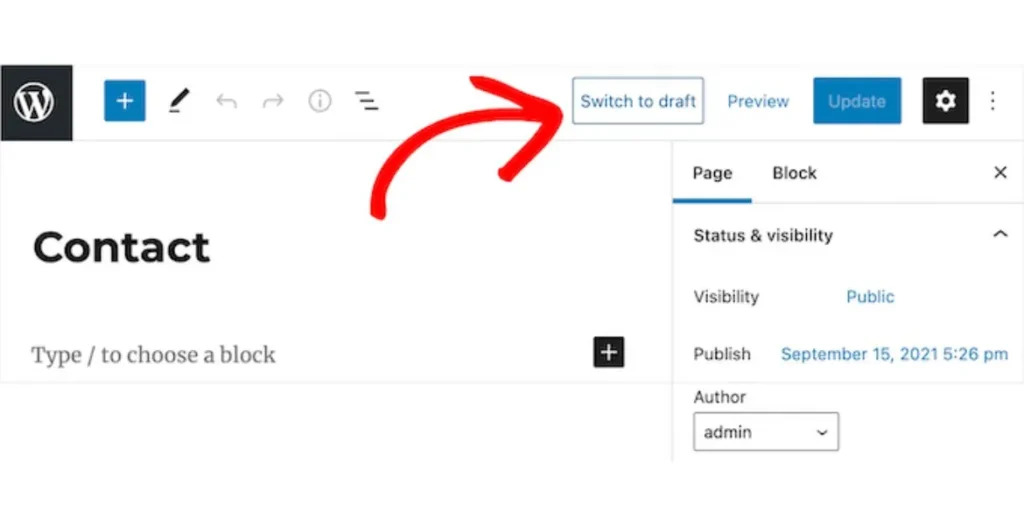Select the pencil Tools icon
The height and width of the screenshot is (526, 1024).
click(178, 101)
